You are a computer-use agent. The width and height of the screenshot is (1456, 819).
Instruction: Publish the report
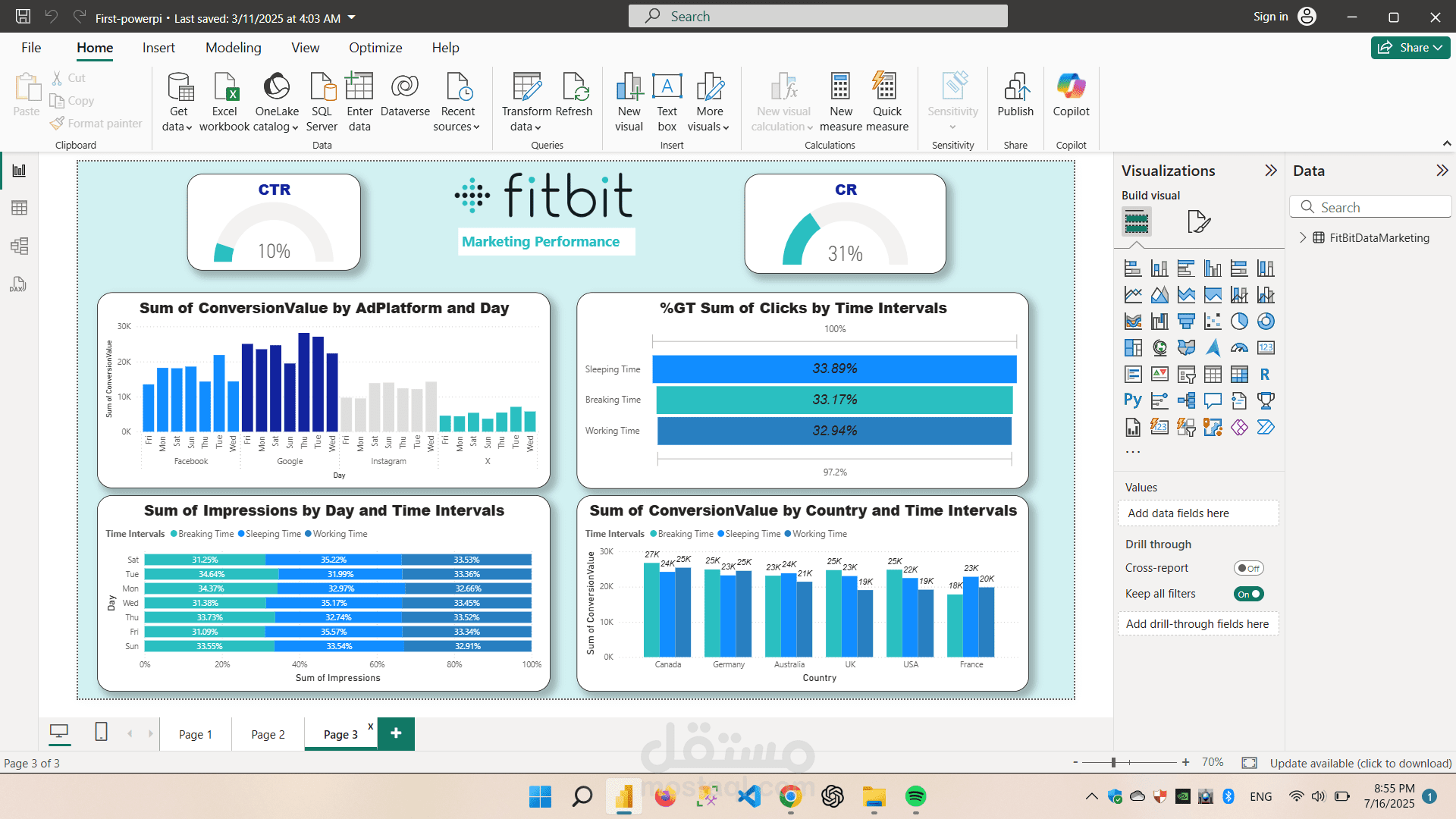point(1015,96)
